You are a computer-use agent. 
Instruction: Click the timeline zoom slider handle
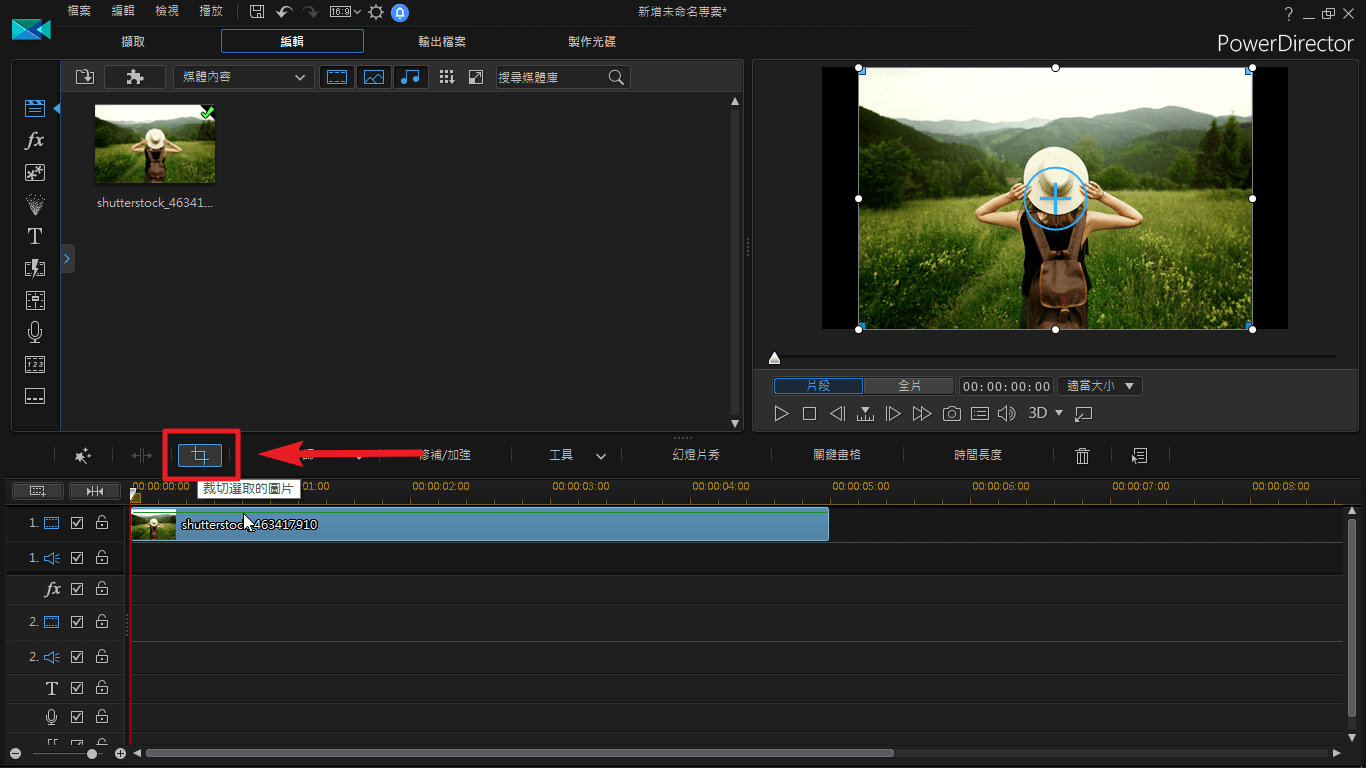click(x=92, y=753)
